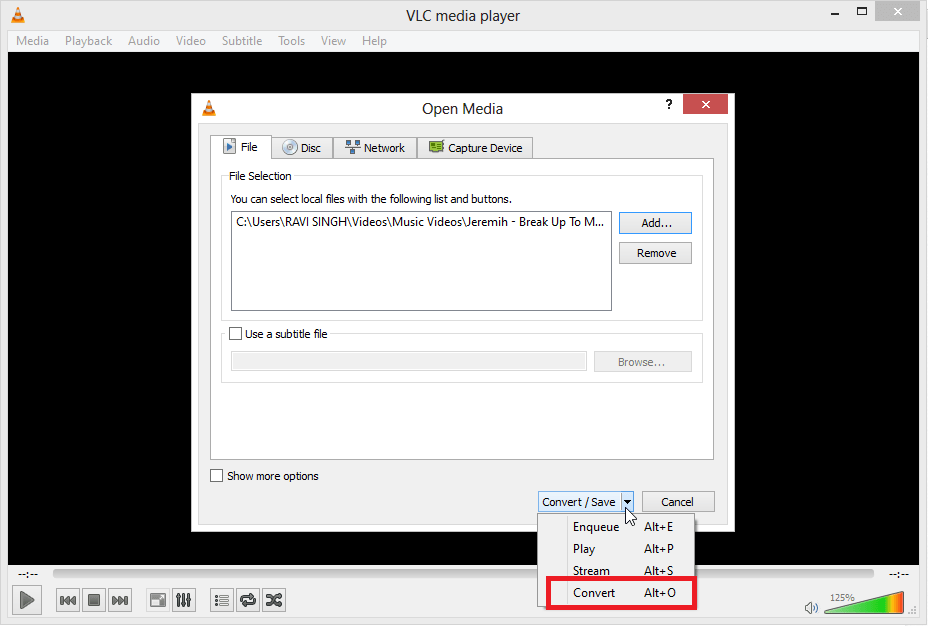
Task: Toggle loop repeat mode icon
Action: coord(248,601)
